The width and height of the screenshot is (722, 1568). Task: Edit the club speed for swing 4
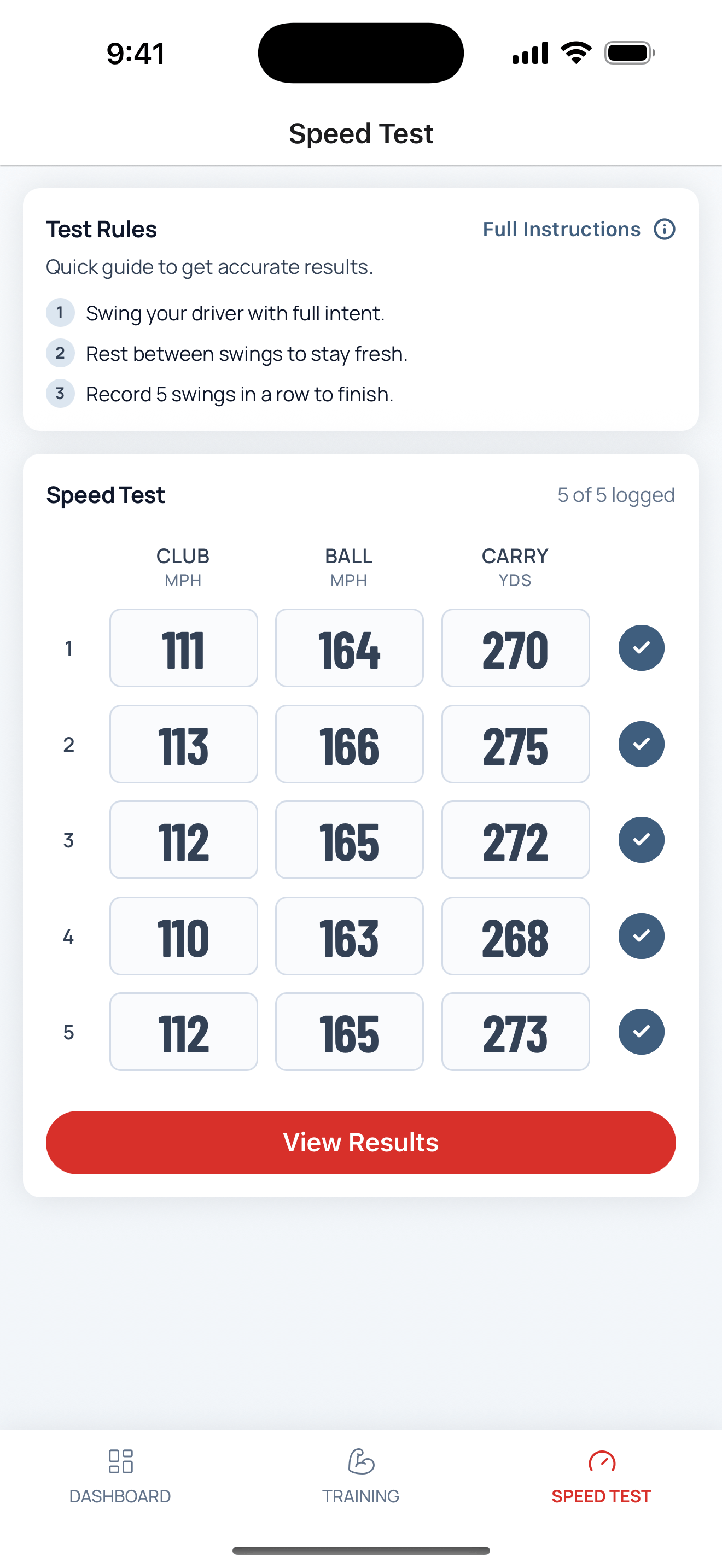tap(183, 935)
